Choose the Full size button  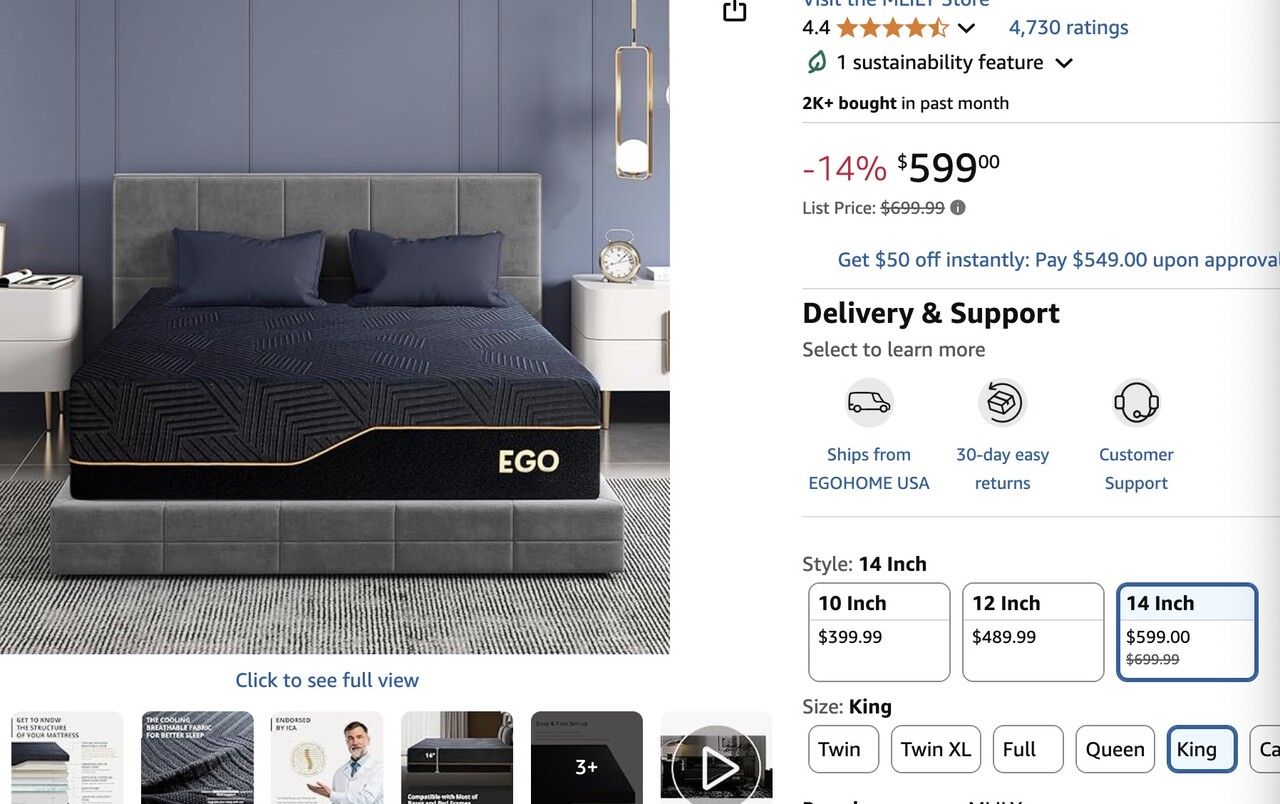[1028, 749]
